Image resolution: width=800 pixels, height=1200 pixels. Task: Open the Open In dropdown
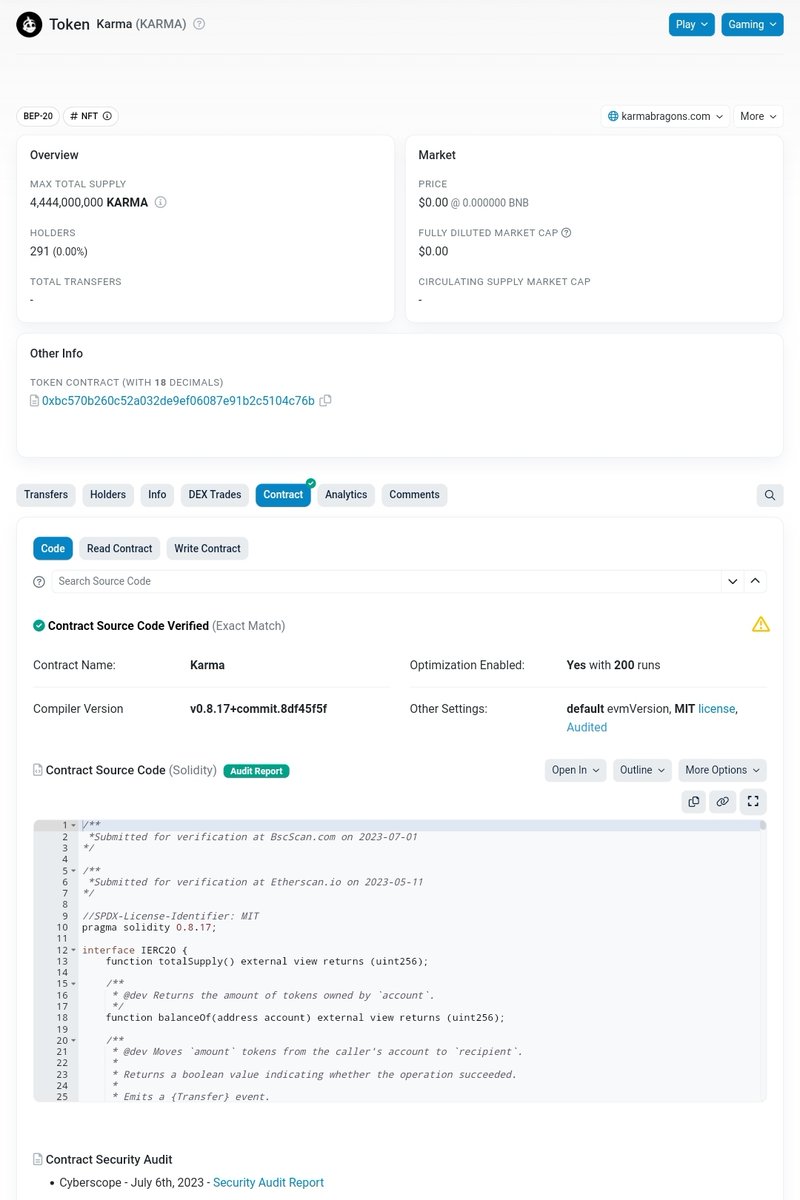coord(575,770)
